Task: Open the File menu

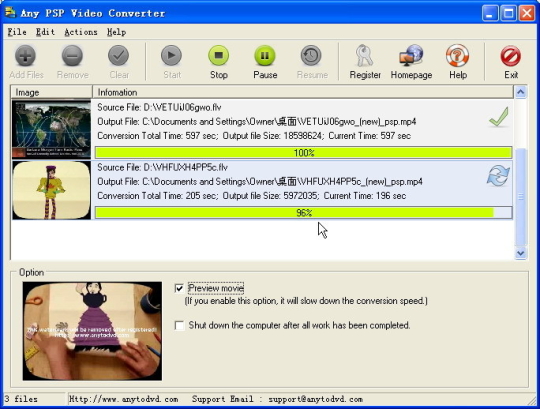Action: point(17,32)
